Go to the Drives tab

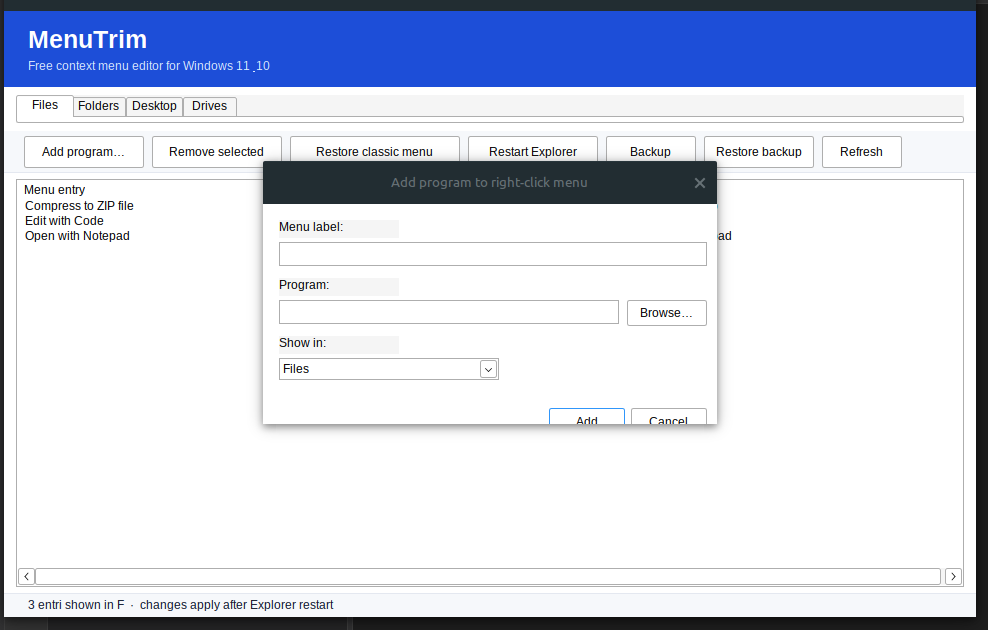point(210,106)
